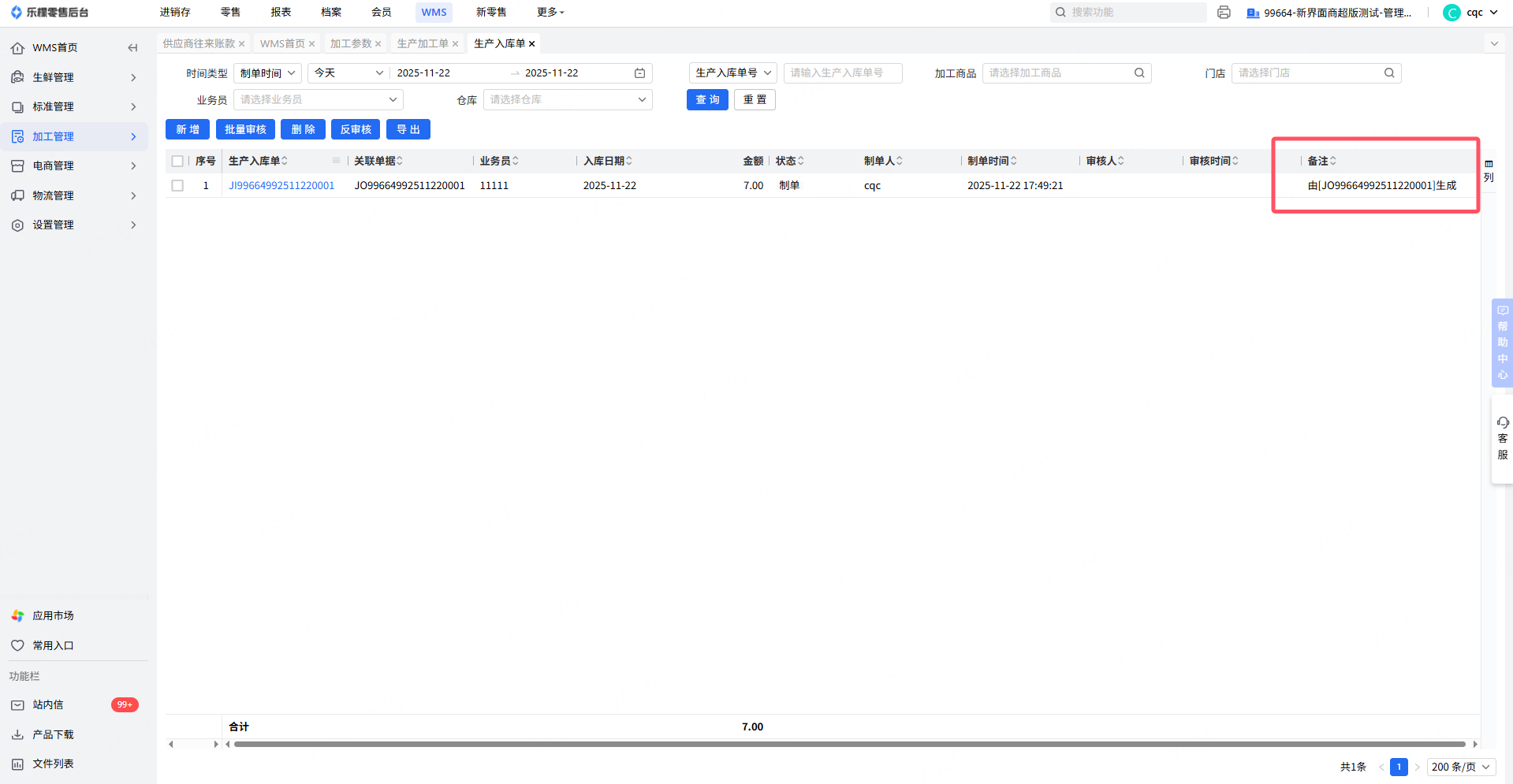1513x784 pixels.
Task: Click the 查询 search button
Action: [707, 100]
